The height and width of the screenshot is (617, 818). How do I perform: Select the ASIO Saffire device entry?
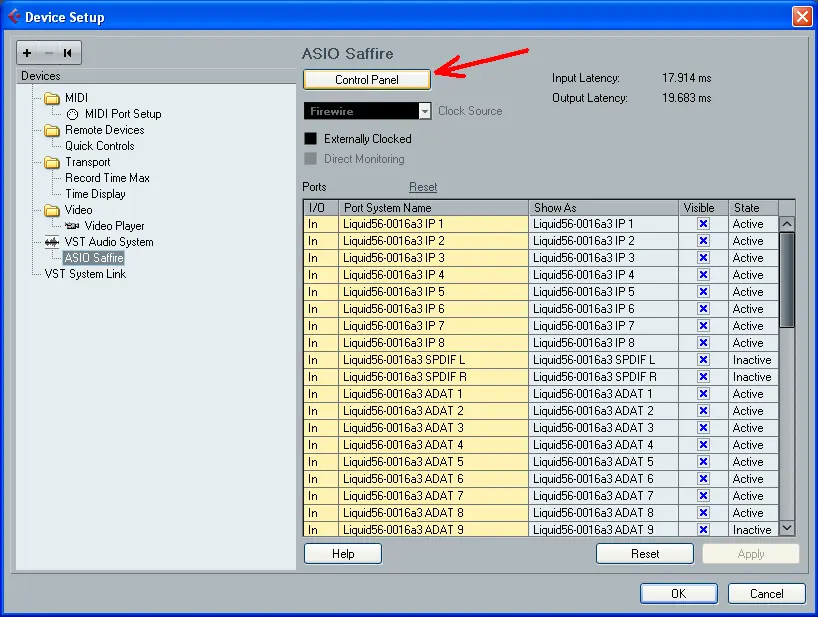click(94, 258)
